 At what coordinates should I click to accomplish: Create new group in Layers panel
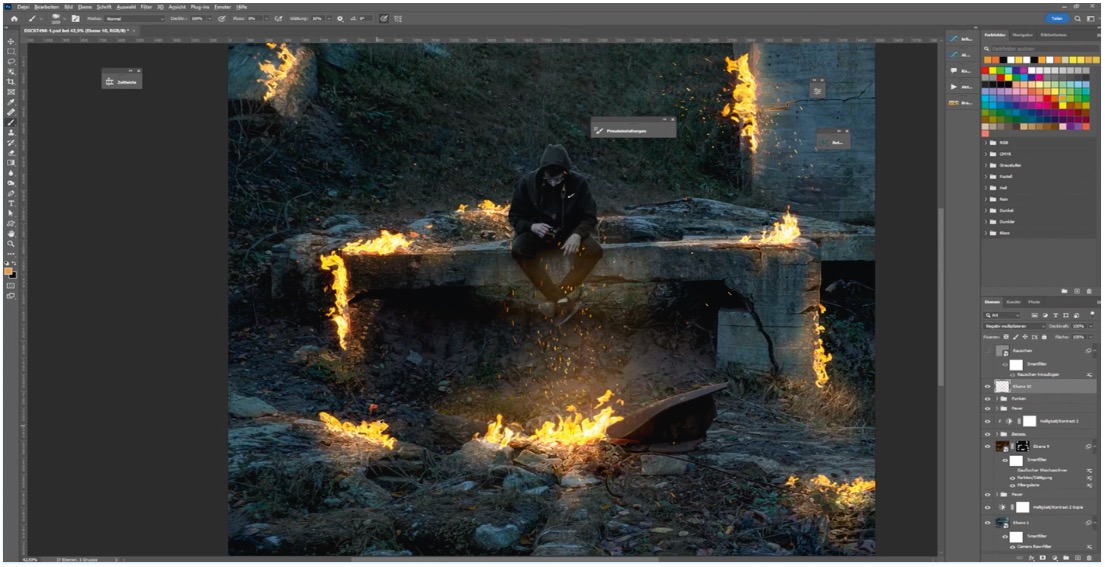coord(1066,557)
